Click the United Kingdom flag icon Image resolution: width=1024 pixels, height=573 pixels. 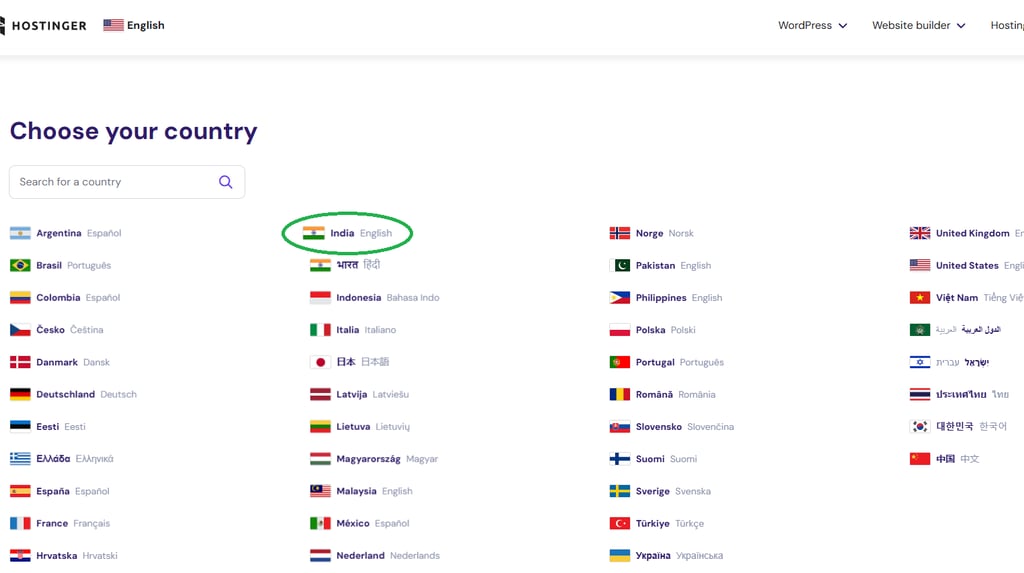920,233
